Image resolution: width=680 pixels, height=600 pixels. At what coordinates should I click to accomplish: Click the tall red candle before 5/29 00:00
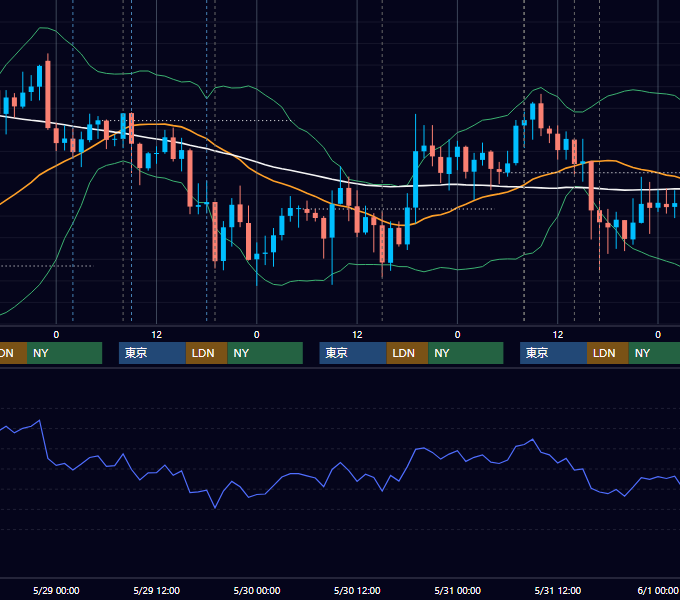point(48,95)
